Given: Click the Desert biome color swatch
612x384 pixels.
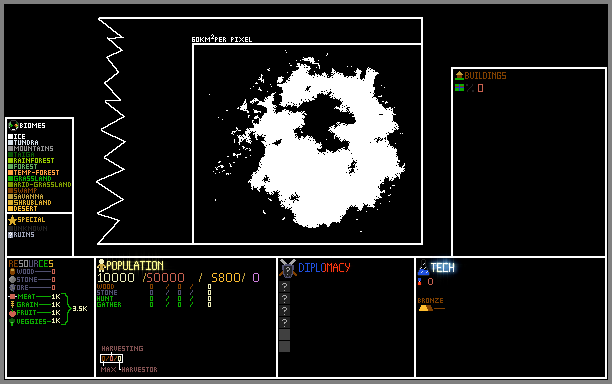Looking at the screenshot, I should point(11,209).
